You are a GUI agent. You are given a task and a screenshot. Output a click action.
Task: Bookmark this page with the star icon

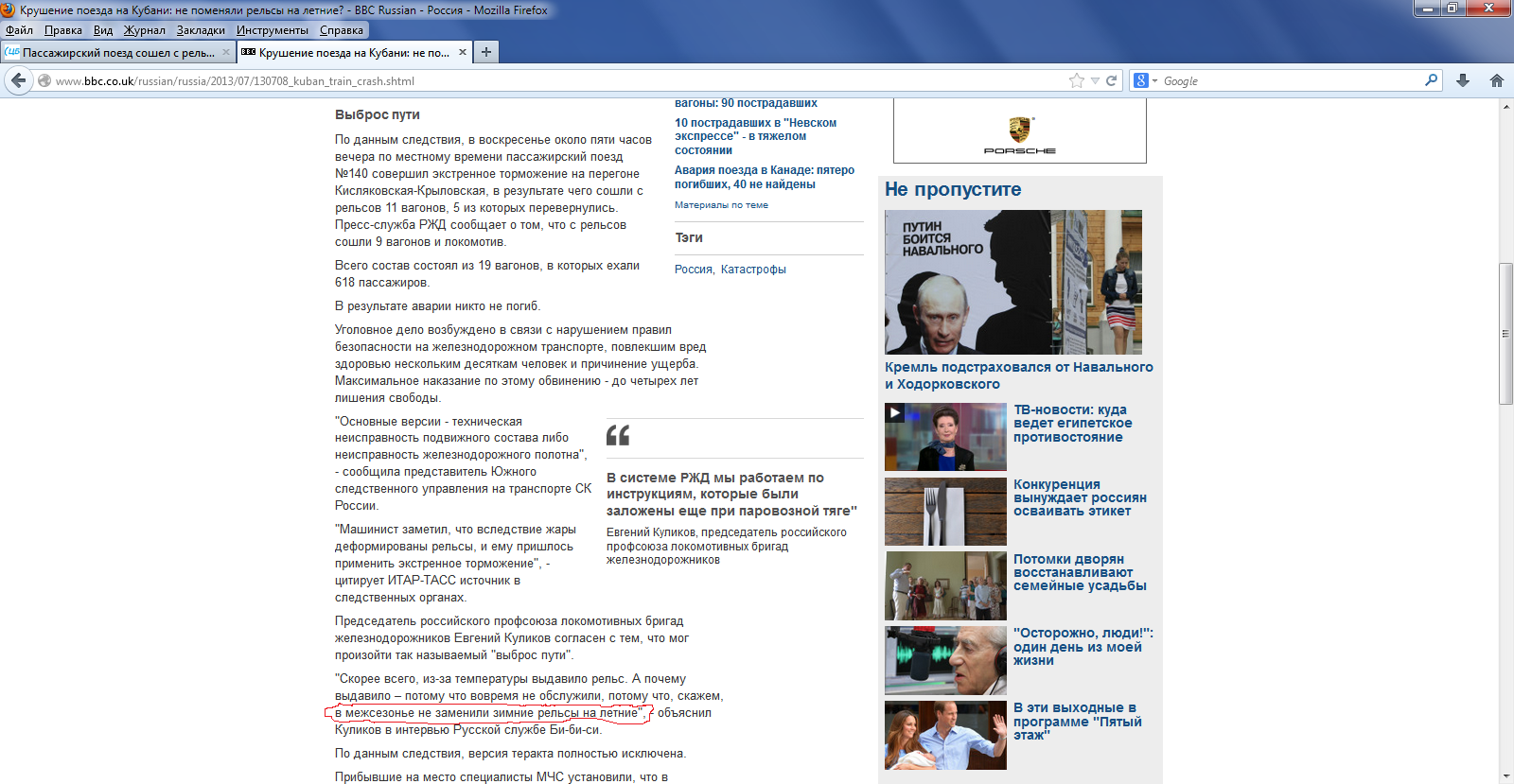(1076, 81)
